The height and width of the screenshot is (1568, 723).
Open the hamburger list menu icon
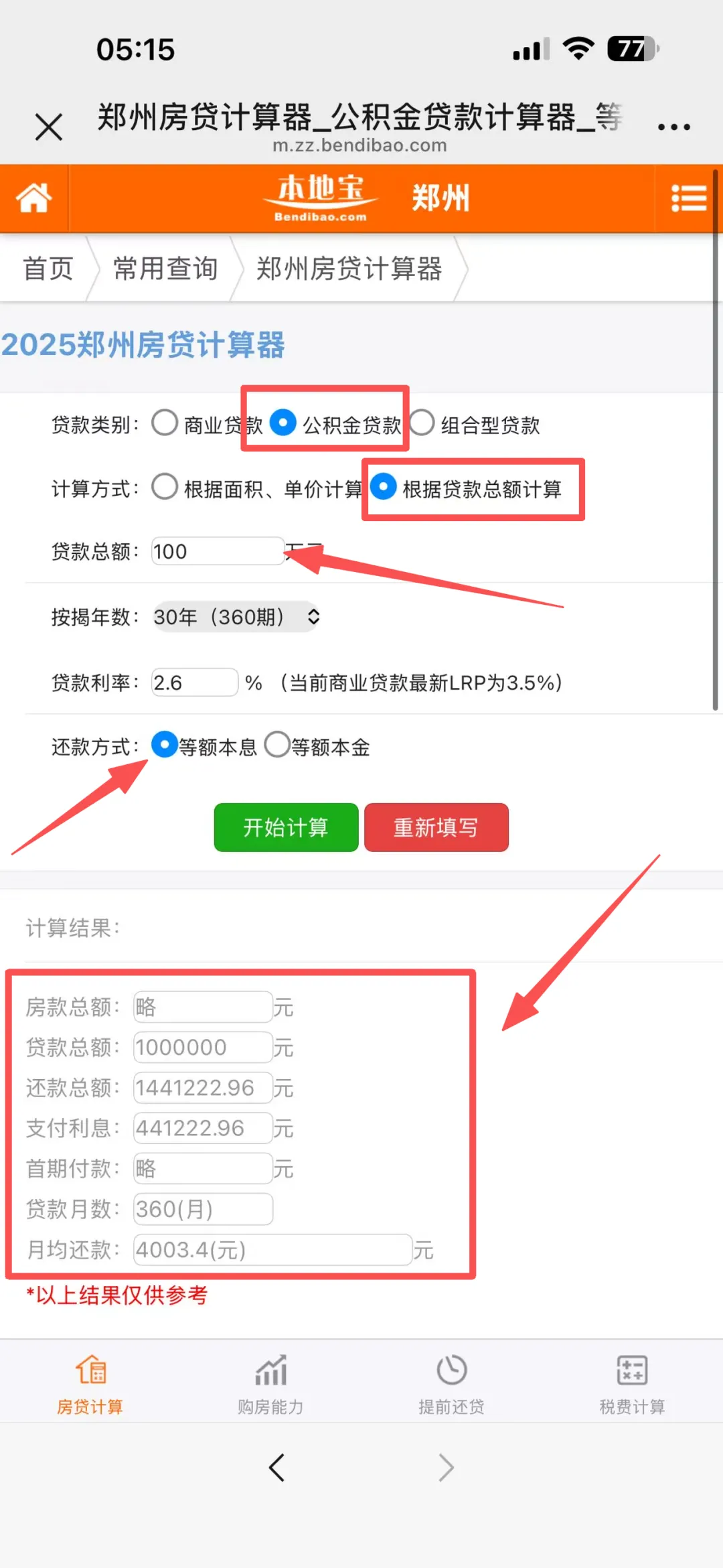point(689,198)
